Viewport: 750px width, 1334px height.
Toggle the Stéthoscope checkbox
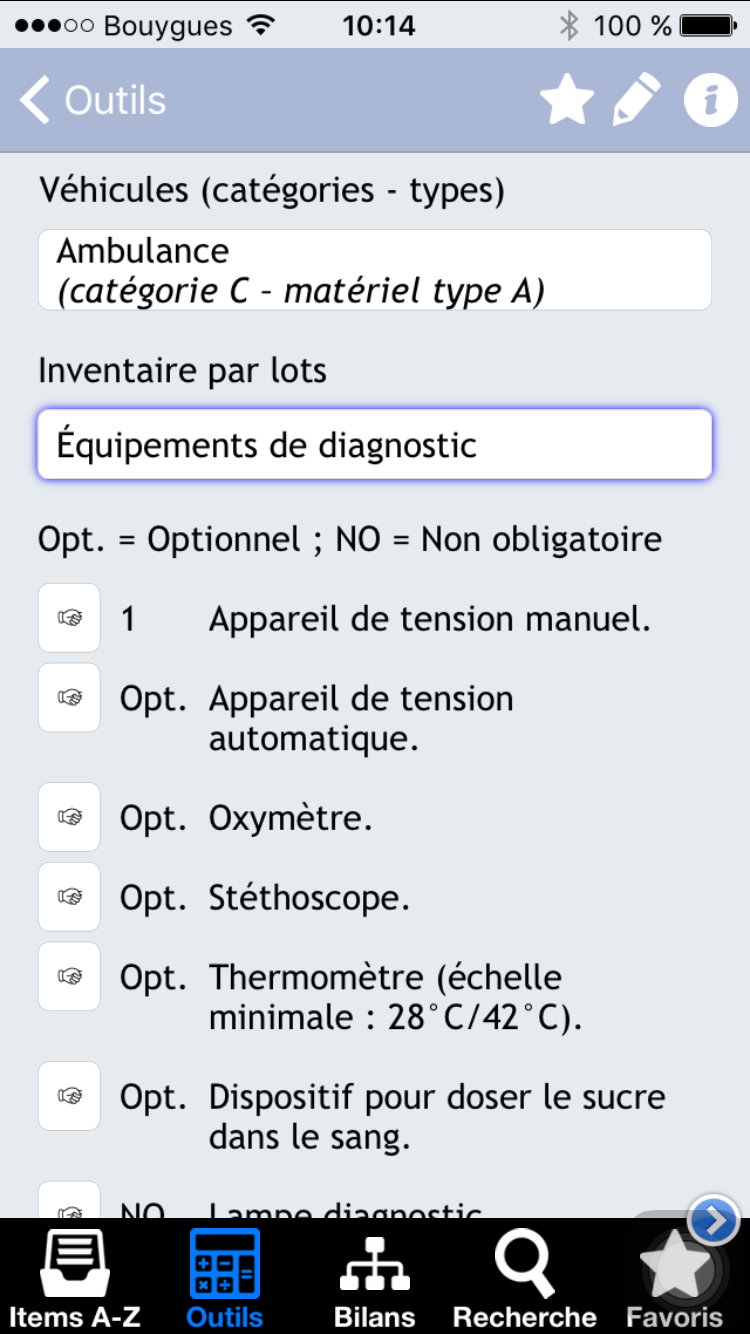(69, 897)
